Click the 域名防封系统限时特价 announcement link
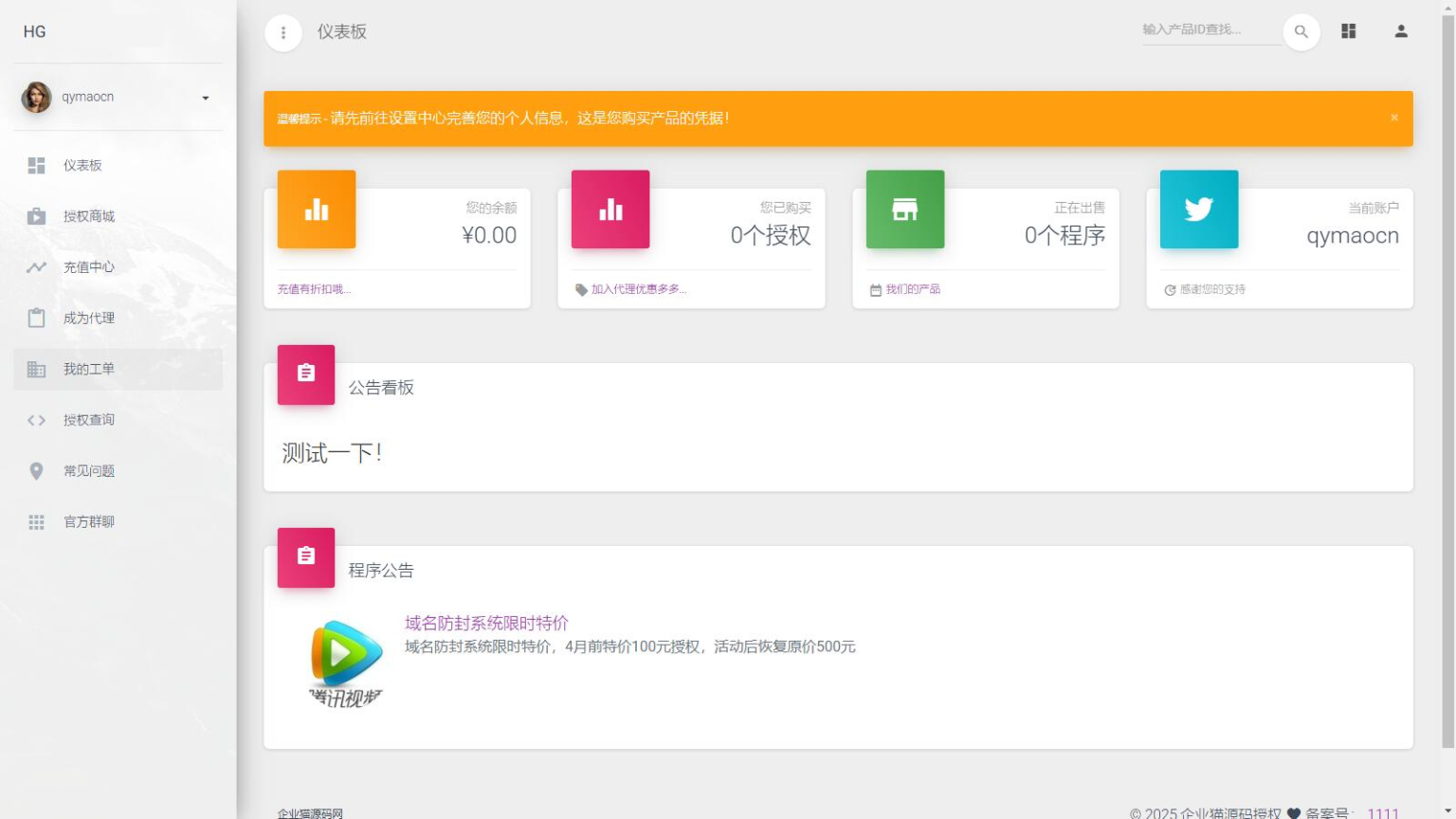This screenshot has width=1456, height=819. pos(486,623)
